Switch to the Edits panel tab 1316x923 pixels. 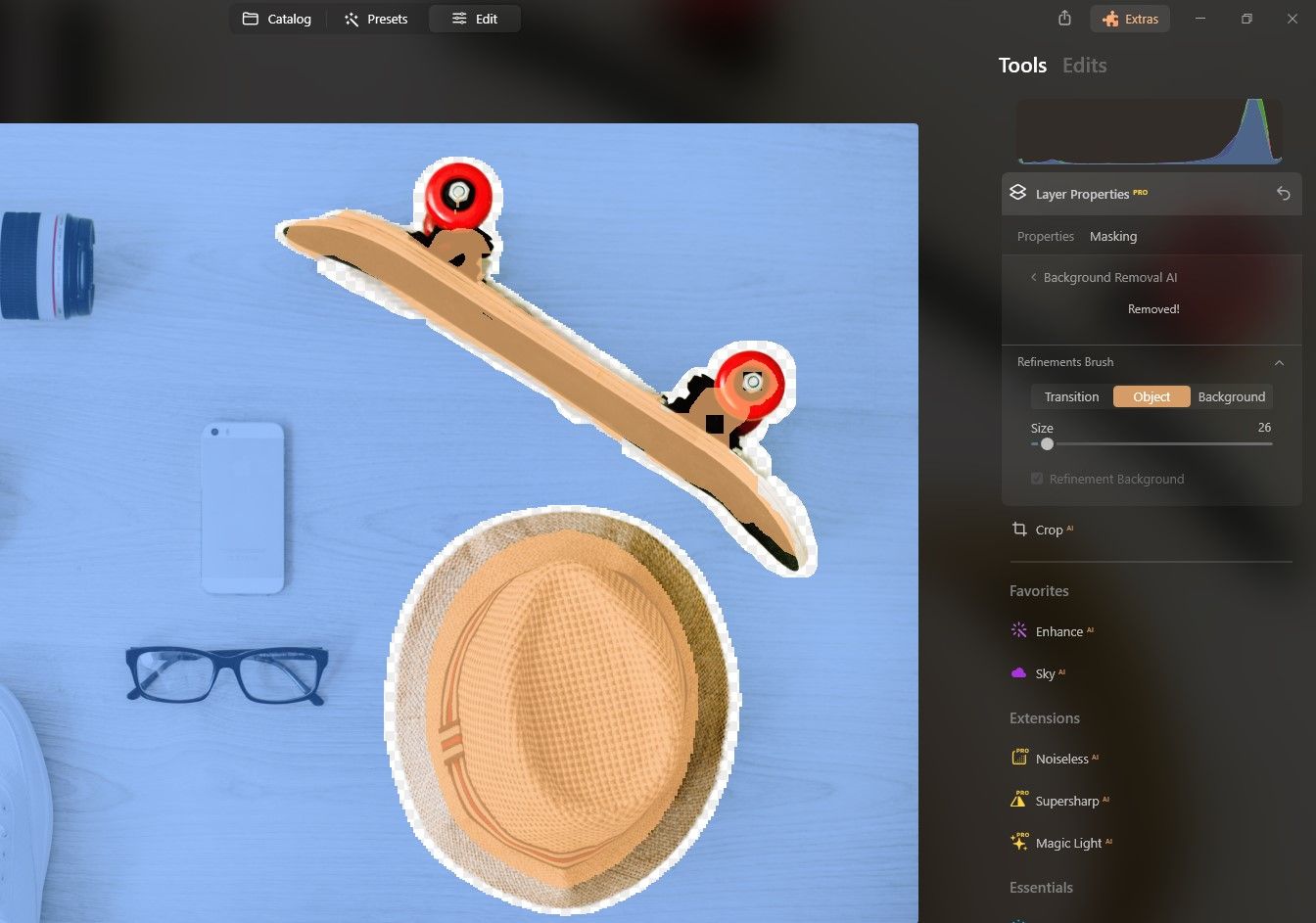pyautogui.click(x=1085, y=66)
